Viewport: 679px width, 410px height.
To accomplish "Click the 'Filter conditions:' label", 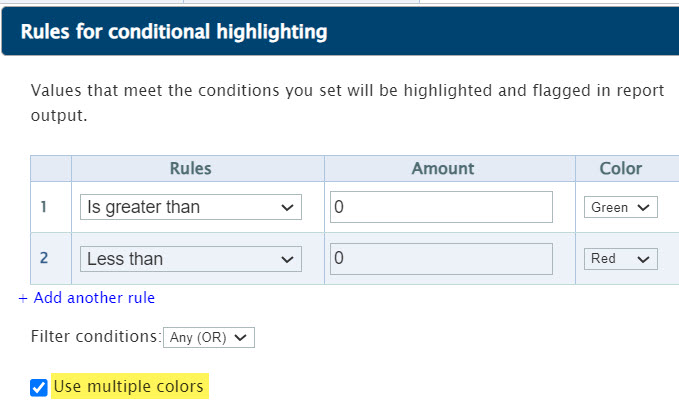I will pos(95,337).
